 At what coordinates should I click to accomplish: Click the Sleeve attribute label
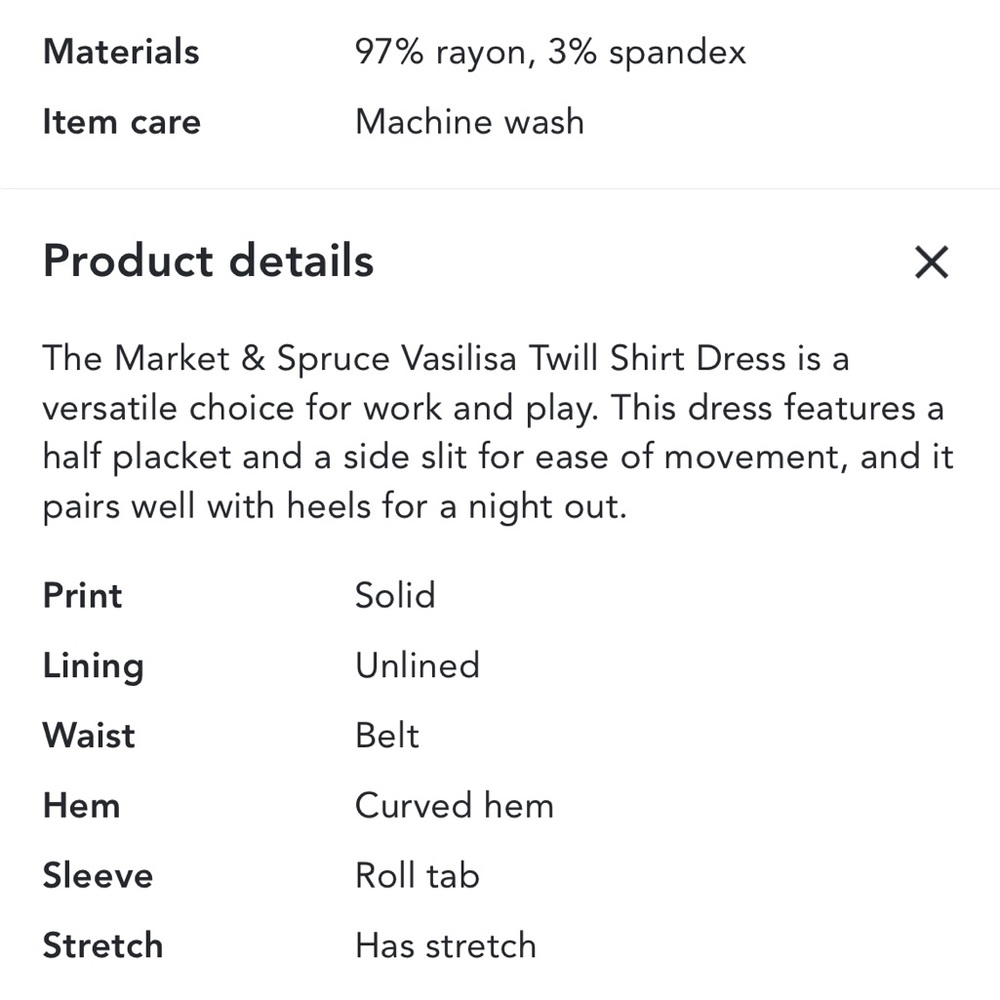97,876
